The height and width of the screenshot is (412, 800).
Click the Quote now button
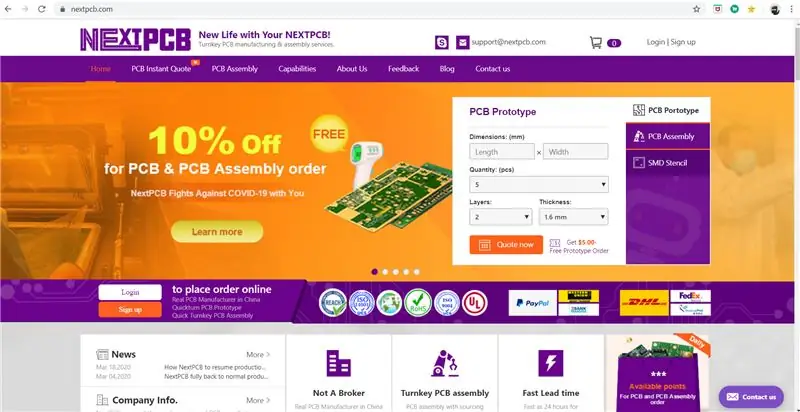[506, 245]
